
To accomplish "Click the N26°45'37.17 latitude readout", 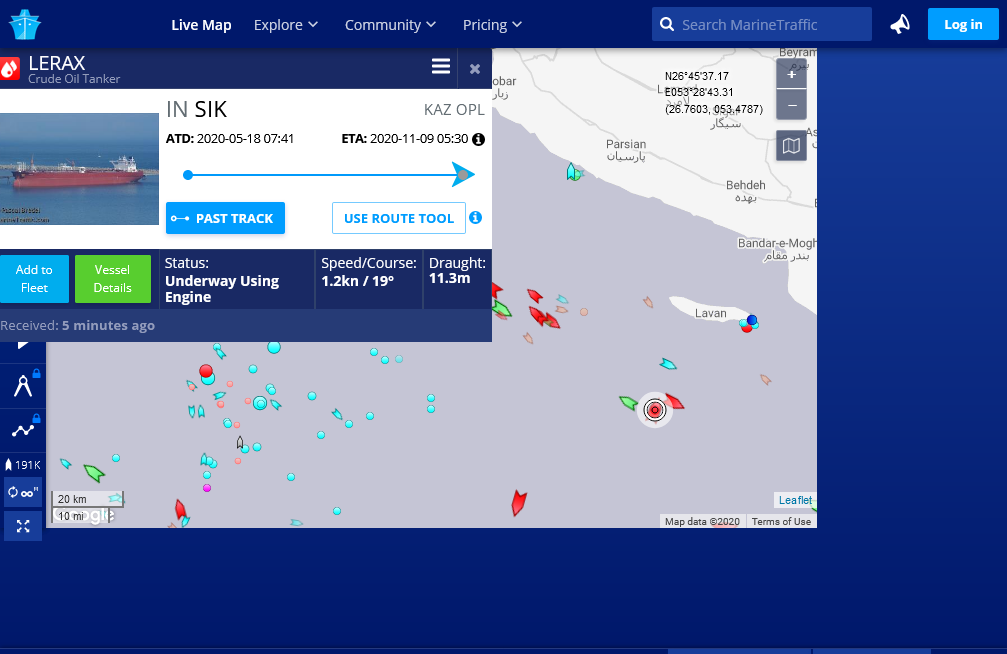I will click(697, 76).
